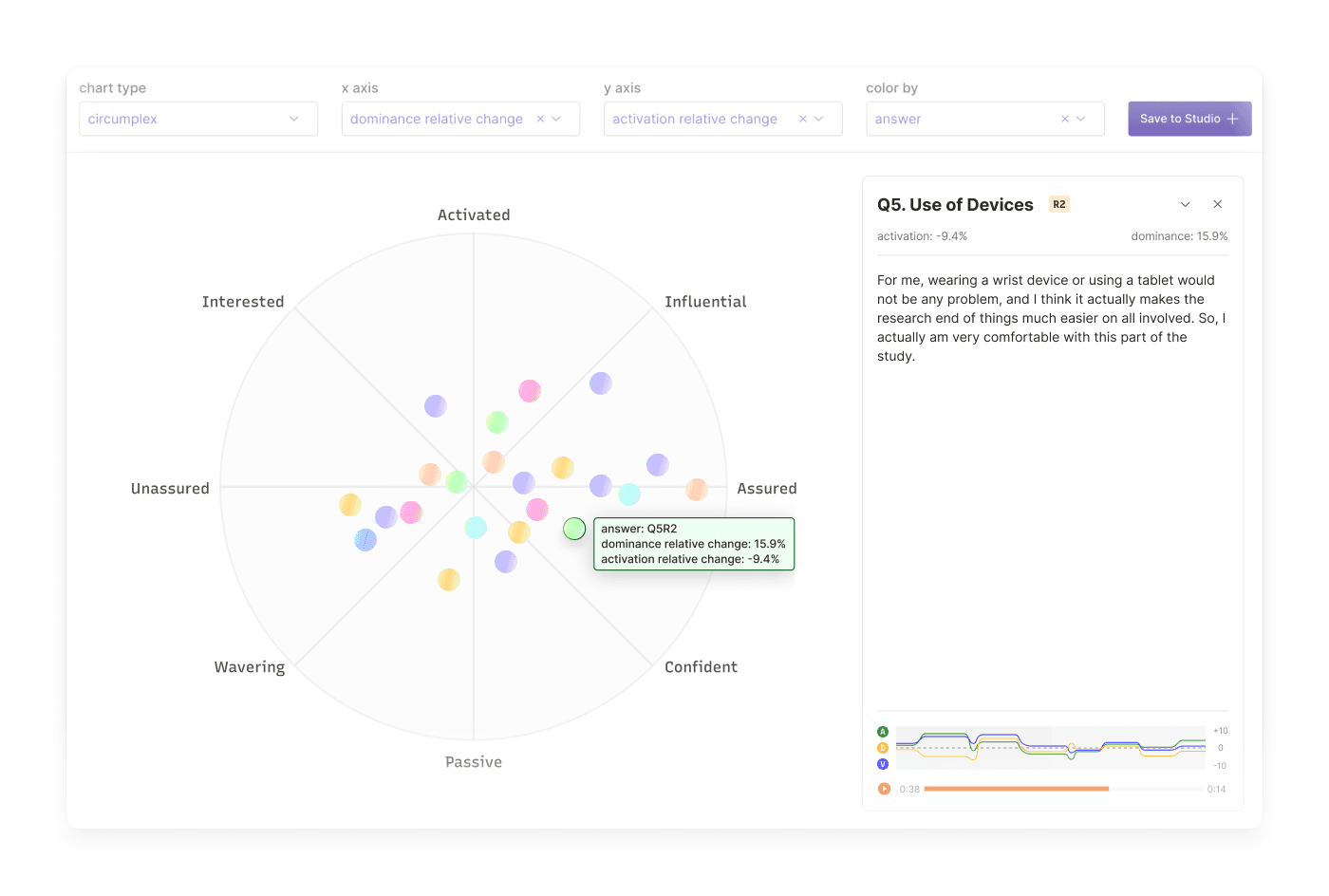Clear the activation relative change y-axis selection
The height and width of the screenshot is (896, 1329).
[802, 119]
